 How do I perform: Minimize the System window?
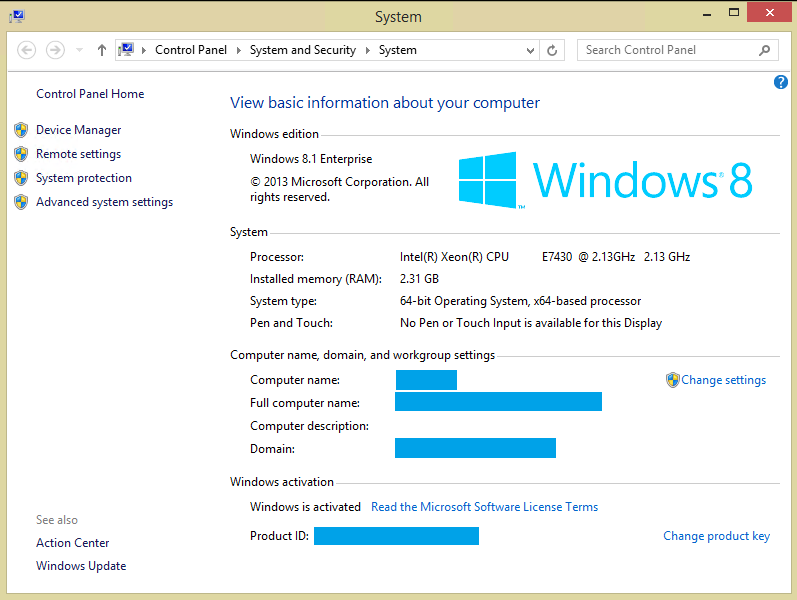(707, 13)
